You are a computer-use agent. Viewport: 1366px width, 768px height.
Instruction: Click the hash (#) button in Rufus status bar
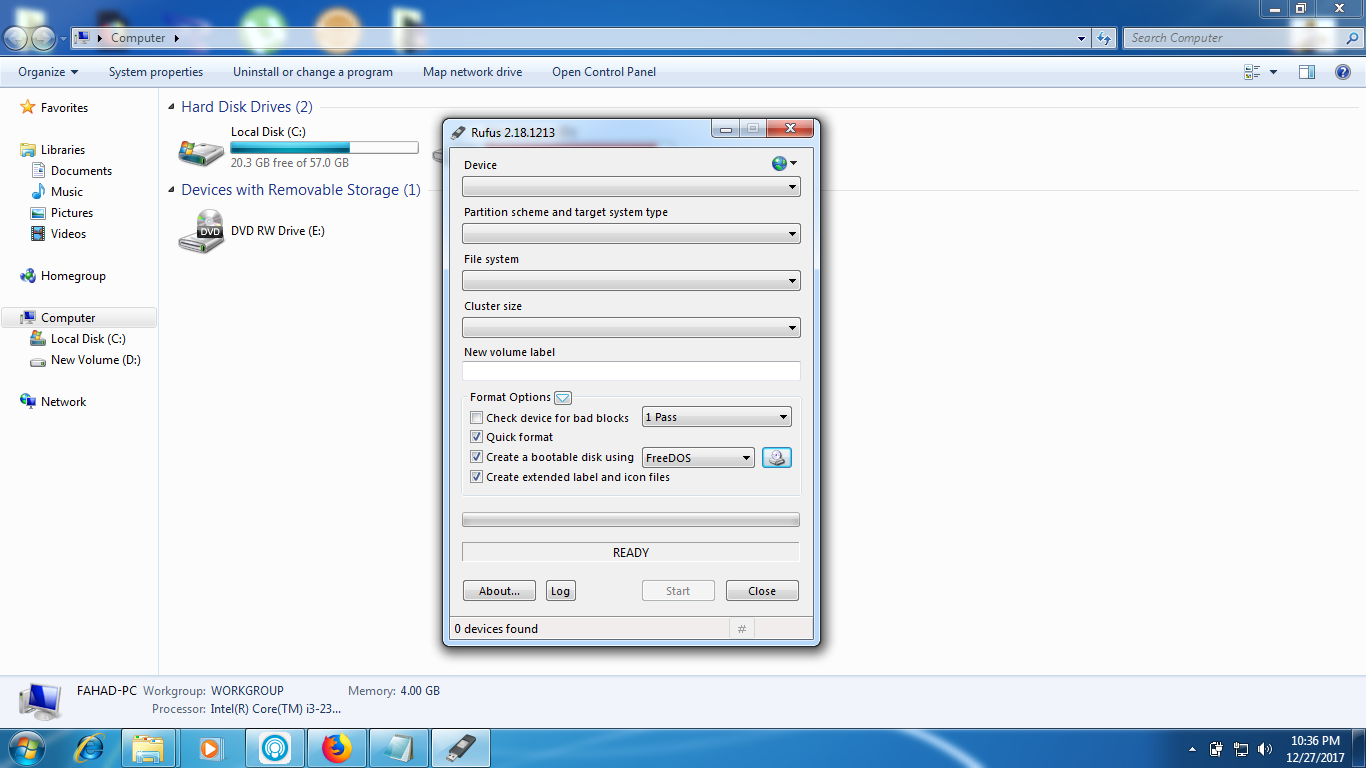[742, 629]
